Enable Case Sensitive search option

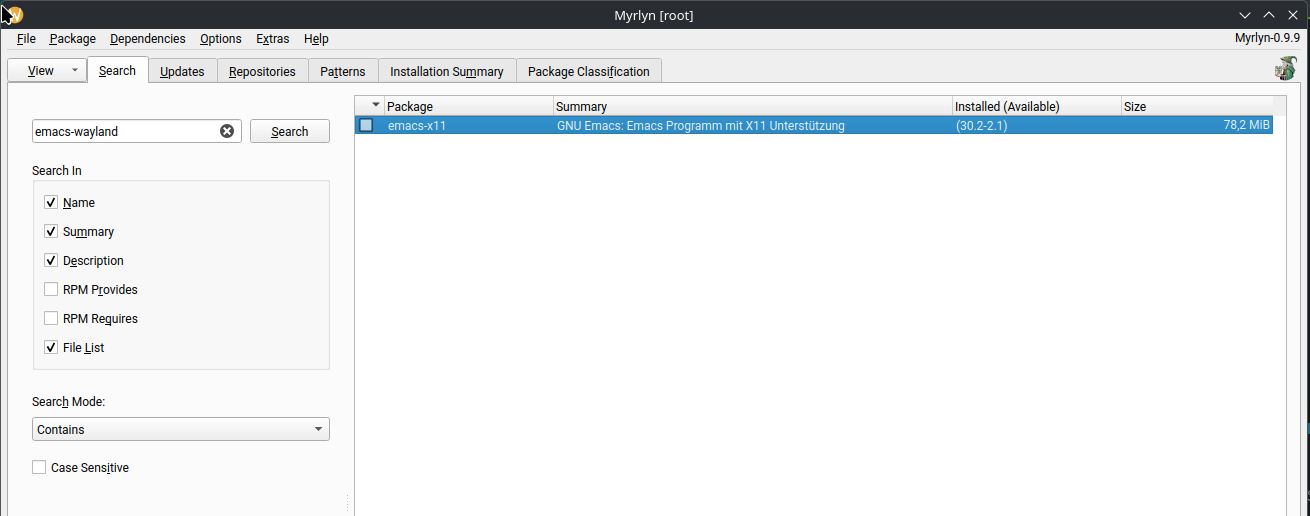point(39,468)
